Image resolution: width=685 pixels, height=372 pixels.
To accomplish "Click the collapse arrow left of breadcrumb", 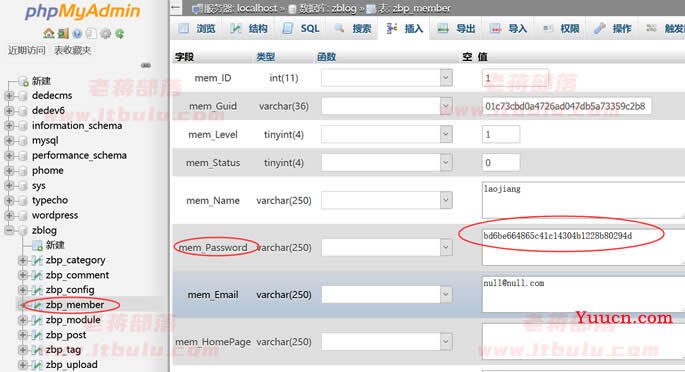I will click(x=176, y=7).
